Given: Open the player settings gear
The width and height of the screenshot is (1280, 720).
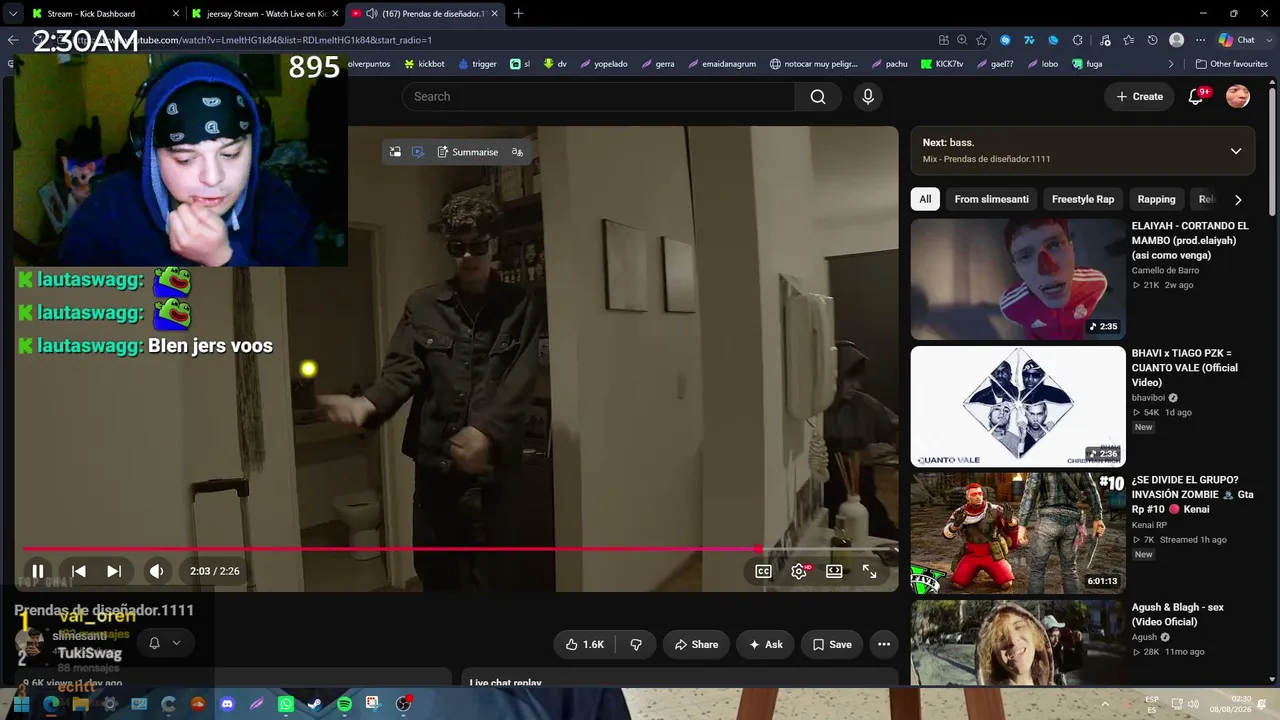Looking at the screenshot, I should [x=799, y=571].
